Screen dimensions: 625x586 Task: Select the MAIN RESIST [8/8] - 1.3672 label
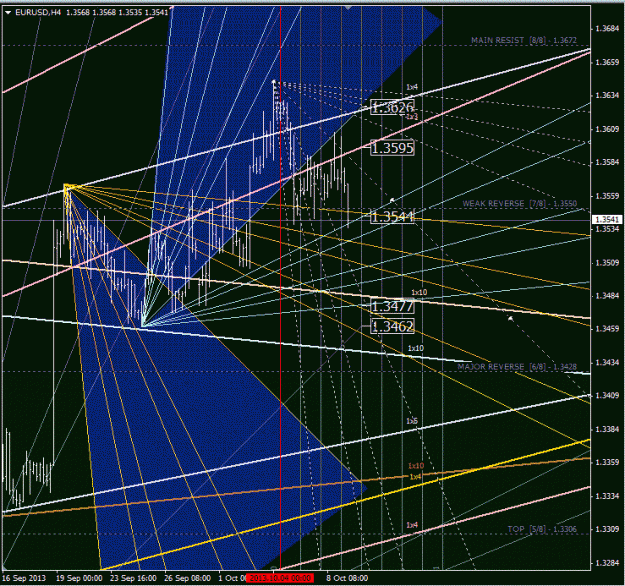(x=524, y=40)
